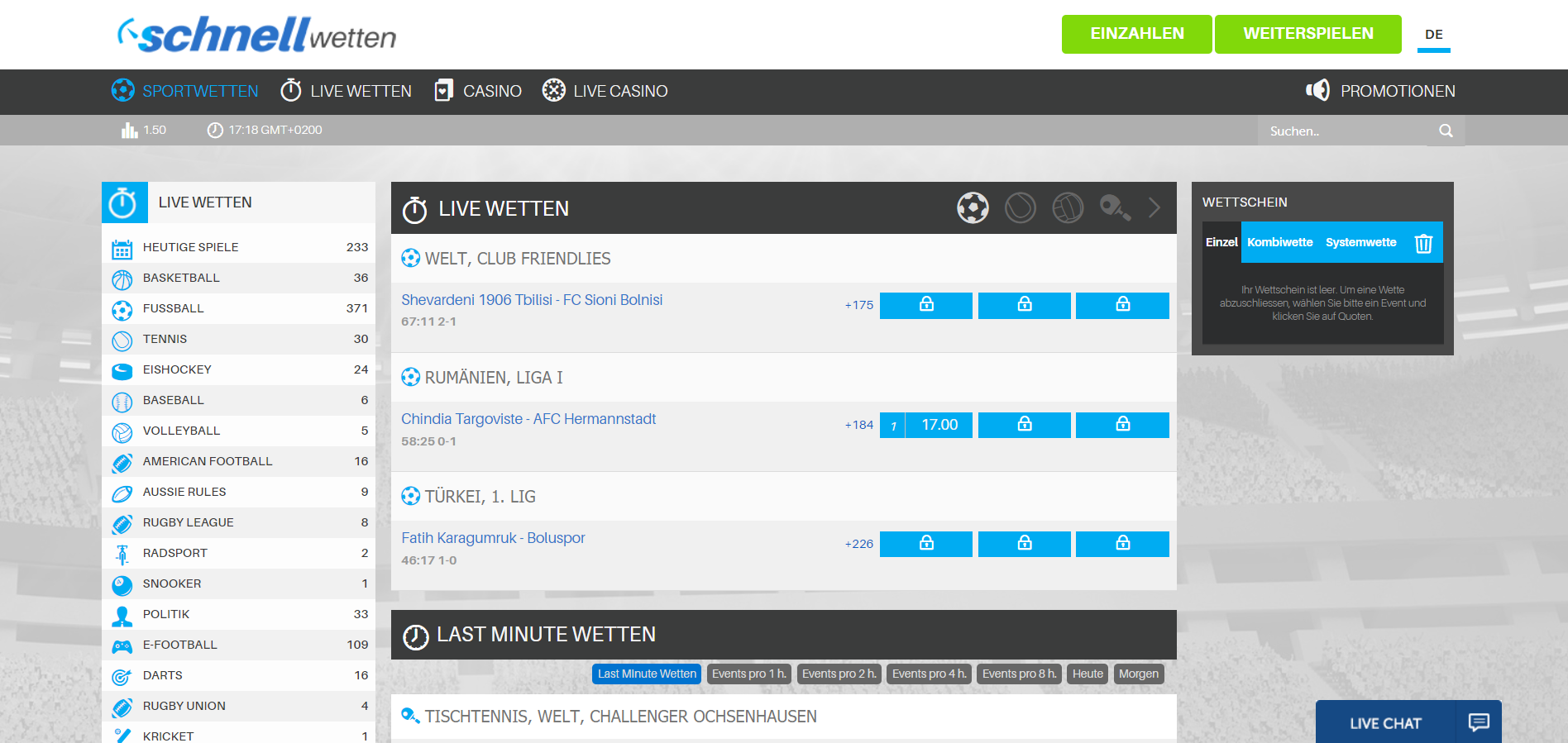Click the clock timezone icon
The height and width of the screenshot is (743, 1568).
(215, 130)
